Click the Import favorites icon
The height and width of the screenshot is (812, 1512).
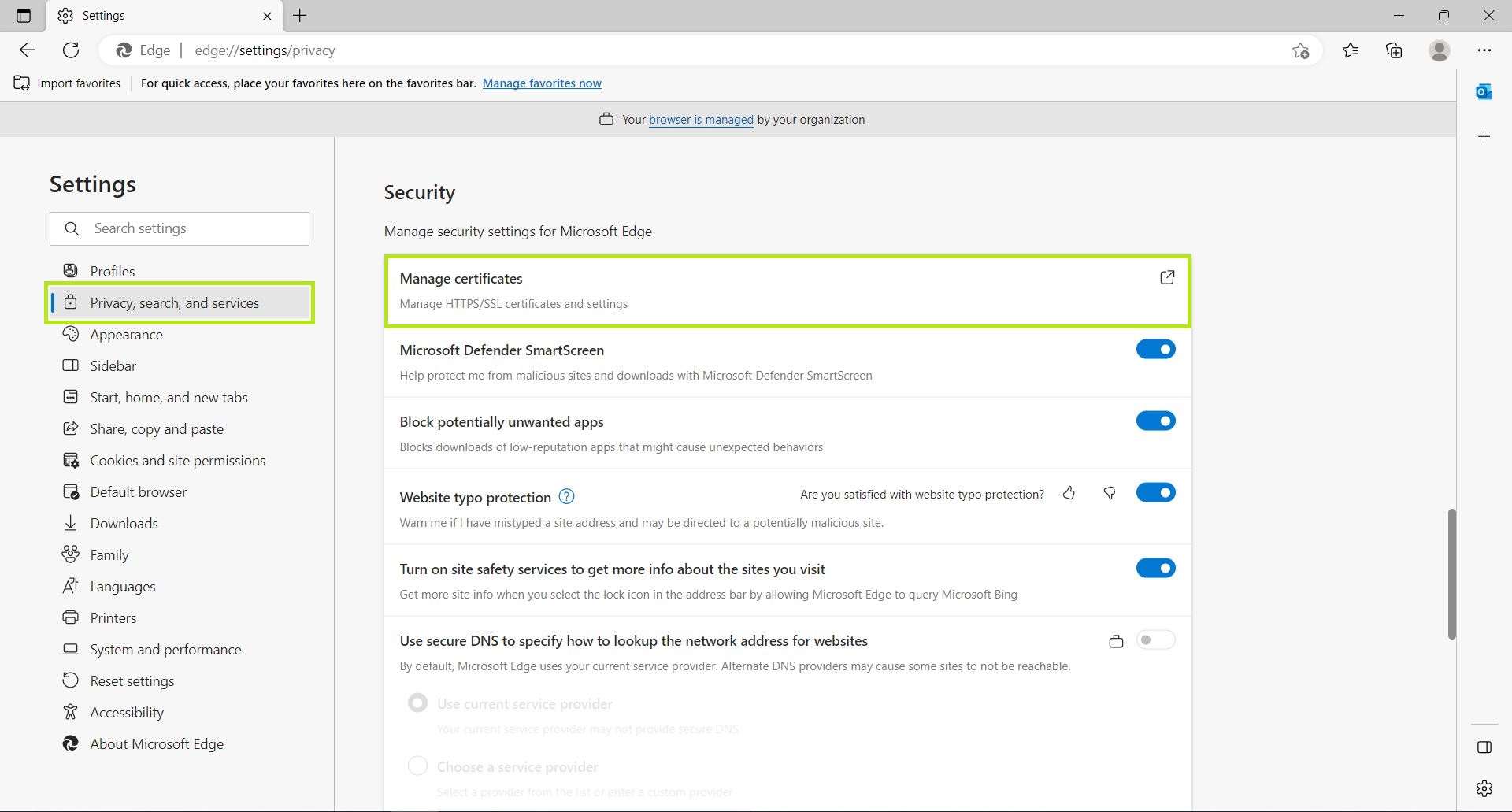point(22,83)
